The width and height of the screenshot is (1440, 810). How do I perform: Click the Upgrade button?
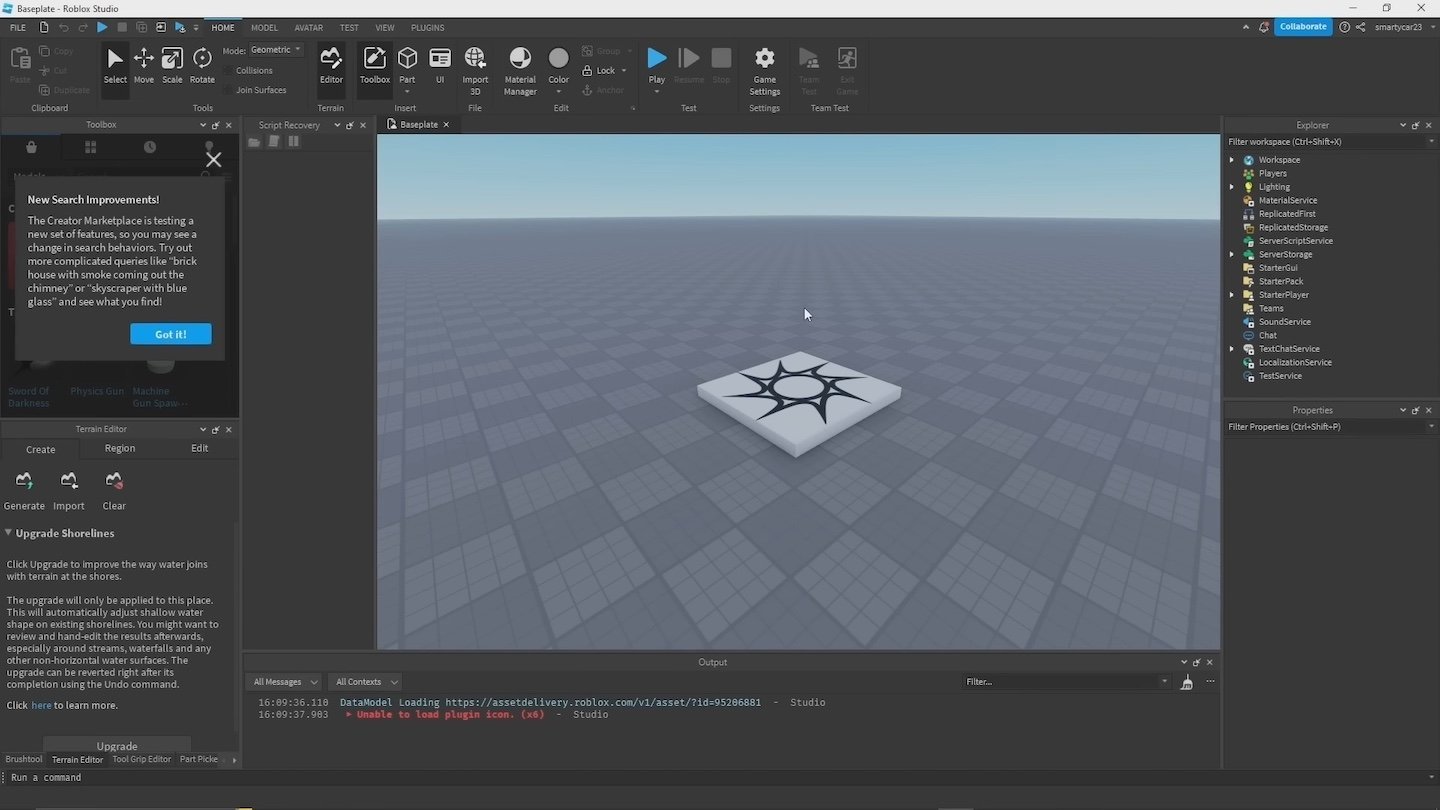[117, 746]
